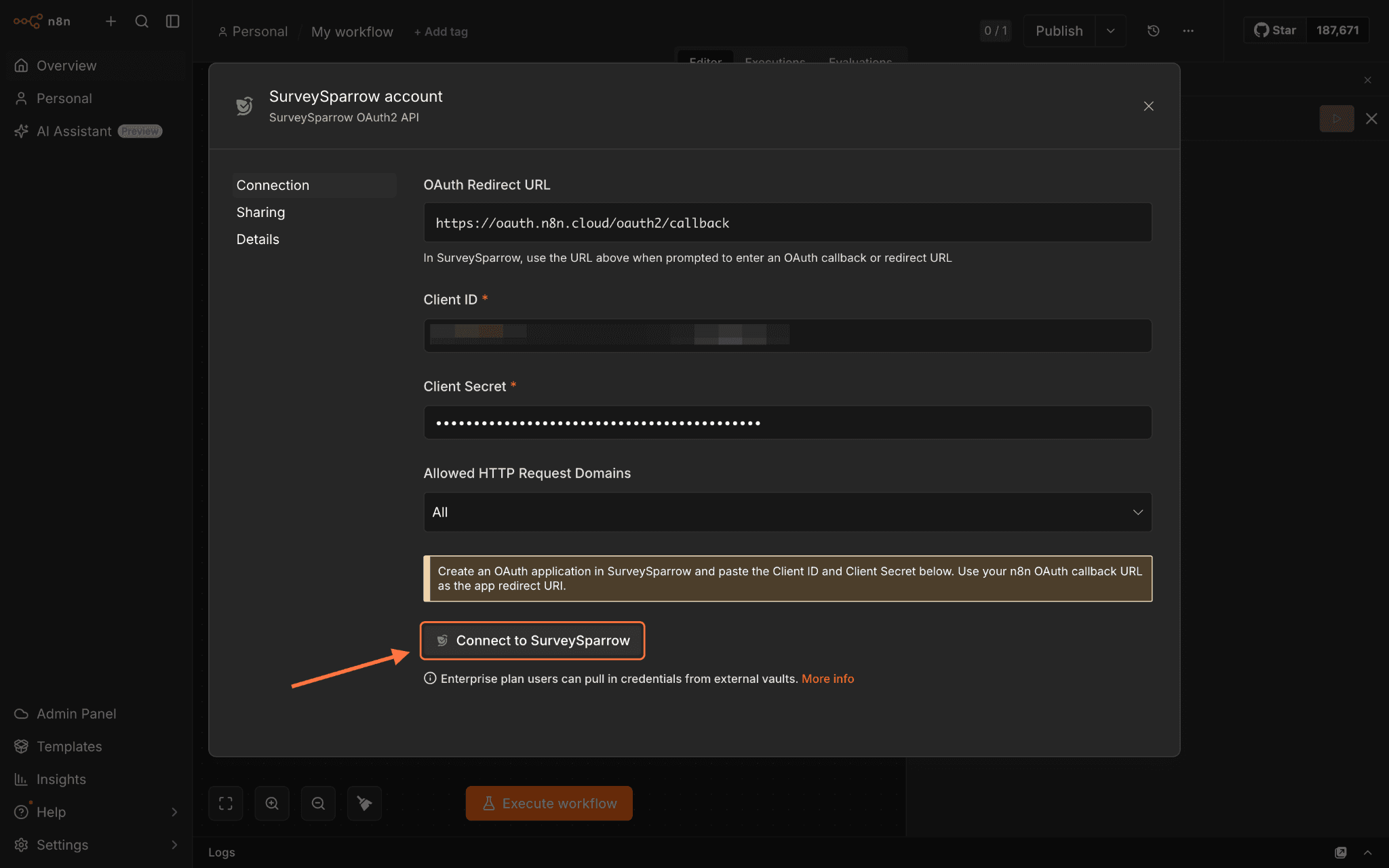Image resolution: width=1389 pixels, height=868 pixels.
Task: Click the tidy up workflow icon
Action: click(x=365, y=804)
